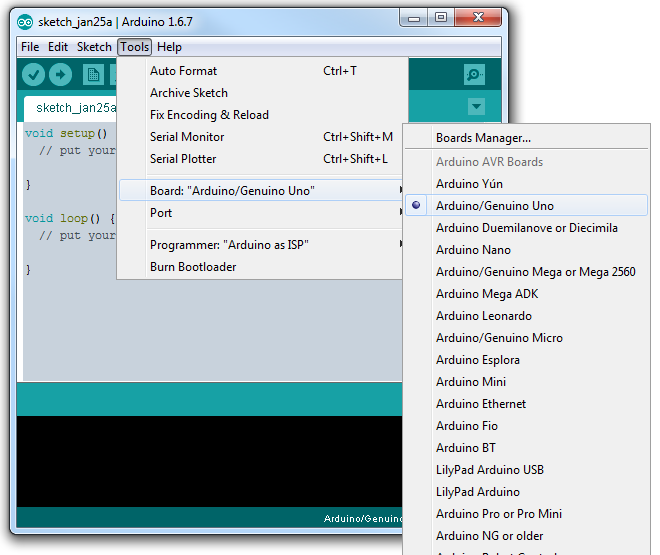The image size is (660, 555).
Task: Click the void loop() code line
Action: pos(69,218)
